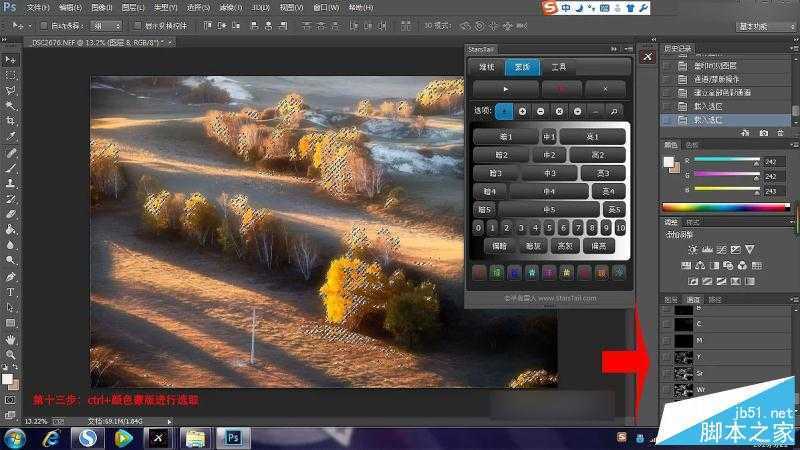Add a Channel Mixer adjustment layer
This screenshot has height=450, width=800.
(x=742, y=265)
